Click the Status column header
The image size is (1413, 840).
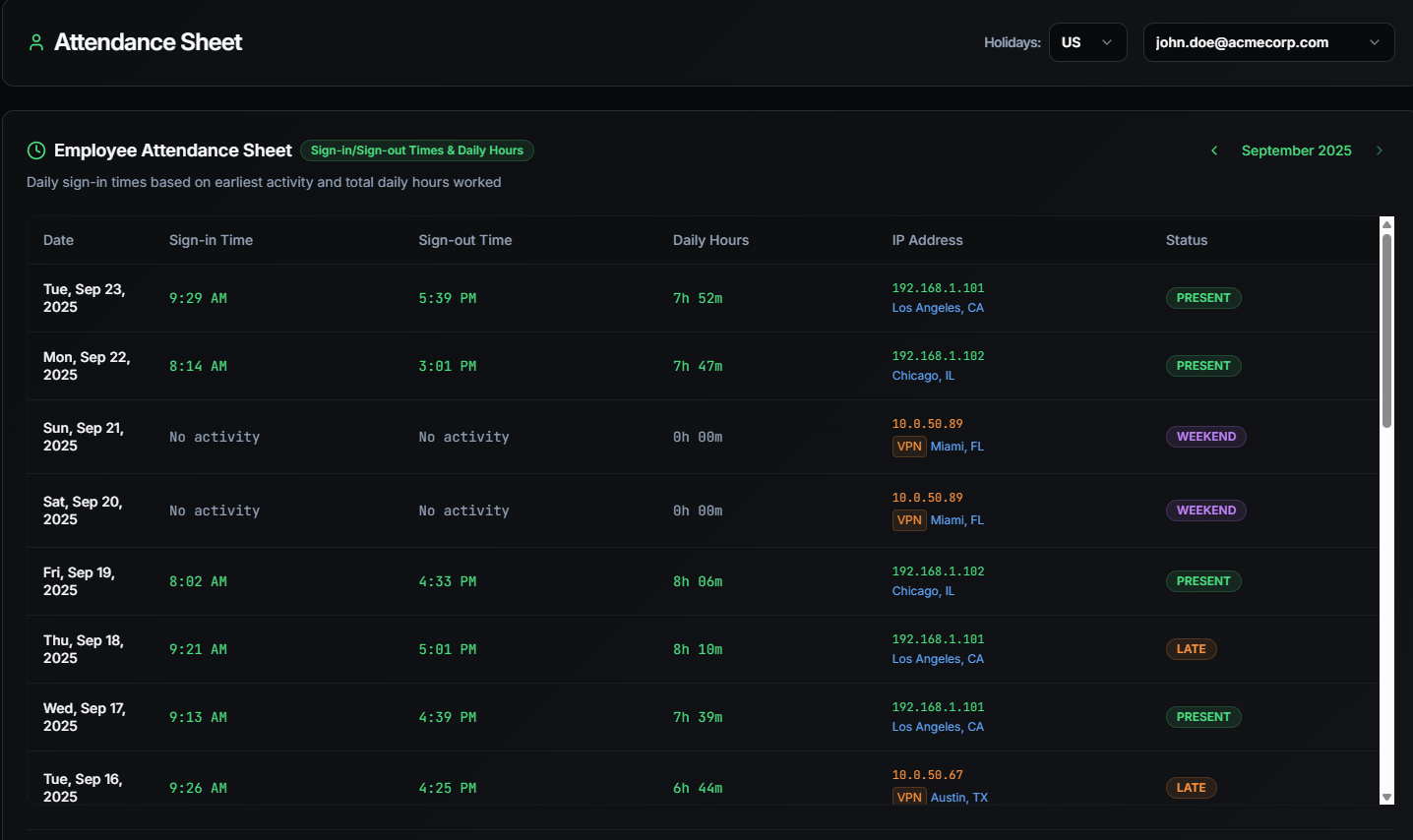pyautogui.click(x=1186, y=240)
